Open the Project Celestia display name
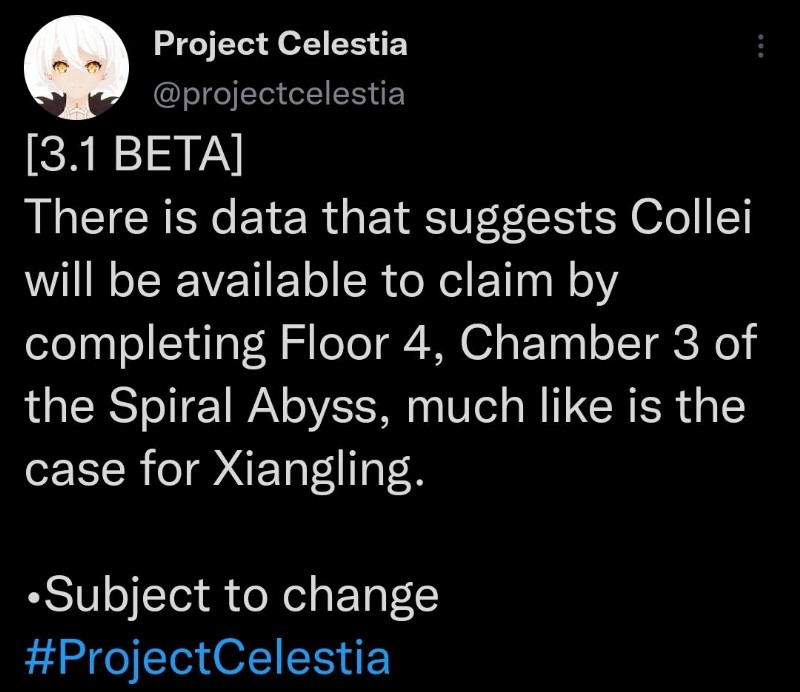This screenshot has height=692, width=800. [x=280, y=44]
